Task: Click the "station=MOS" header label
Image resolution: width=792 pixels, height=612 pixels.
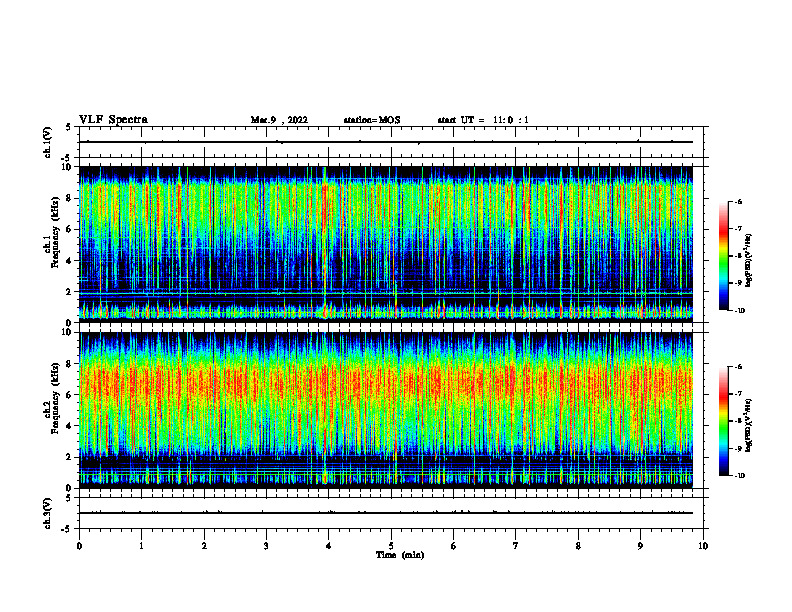Action: pyautogui.click(x=372, y=120)
